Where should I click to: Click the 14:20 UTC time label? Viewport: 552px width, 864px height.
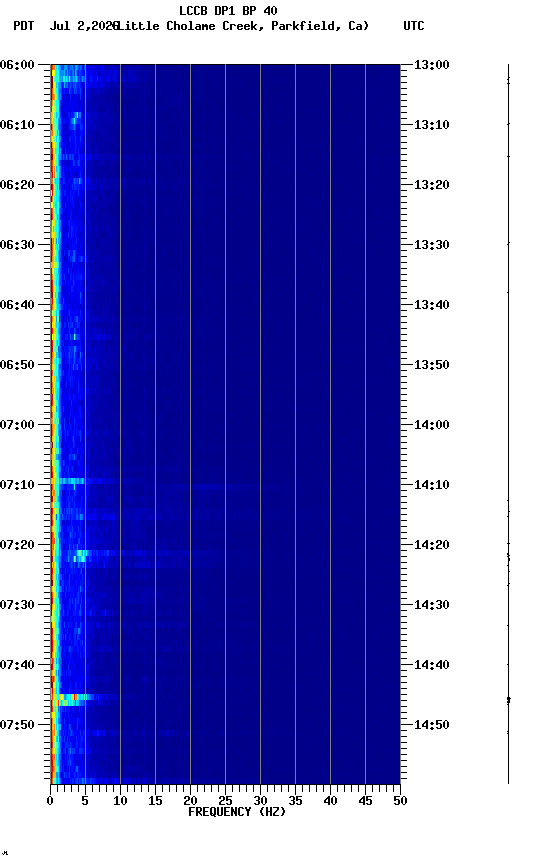432,546
